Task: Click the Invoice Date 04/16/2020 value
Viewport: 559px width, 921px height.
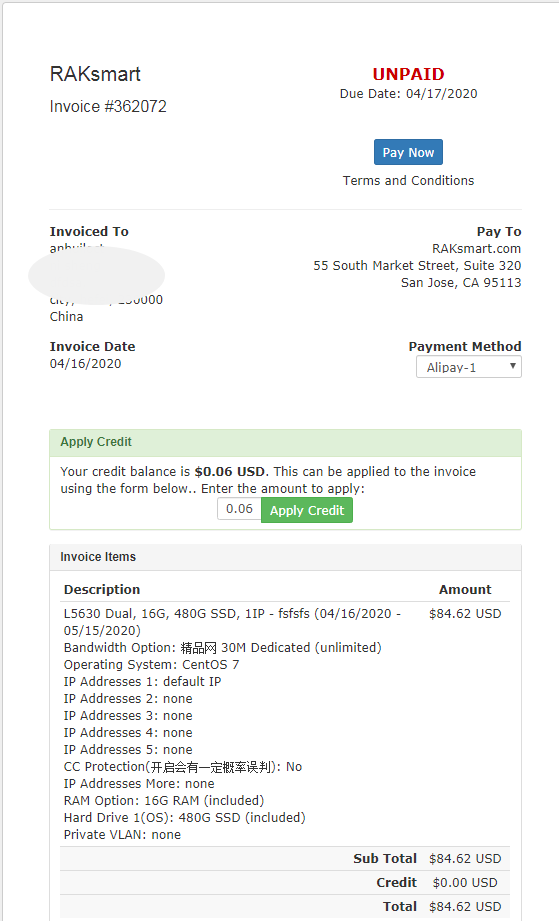Action: click(x=85, y=364)
